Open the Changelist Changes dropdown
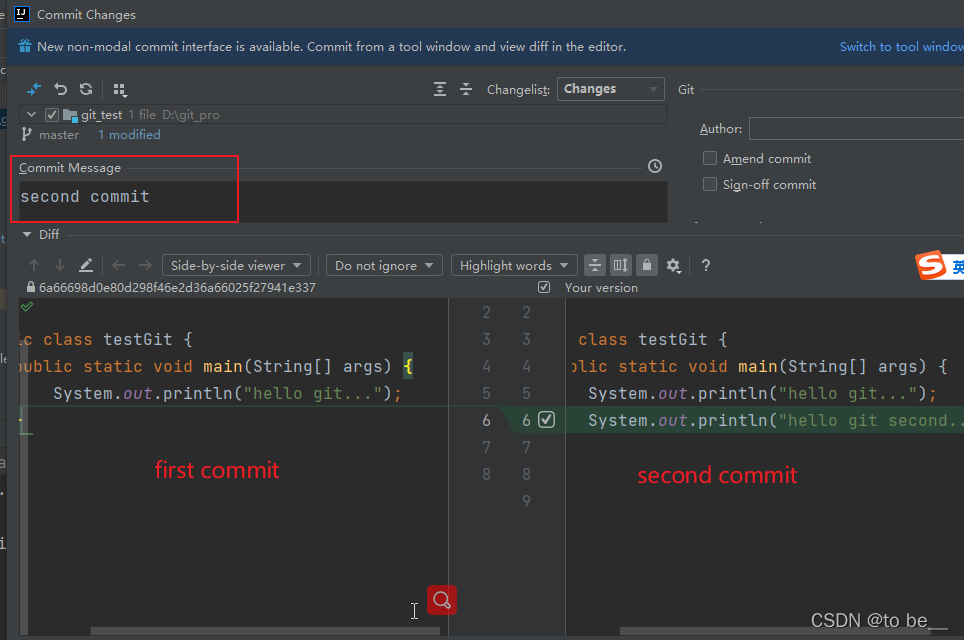 tap(610, 89)
